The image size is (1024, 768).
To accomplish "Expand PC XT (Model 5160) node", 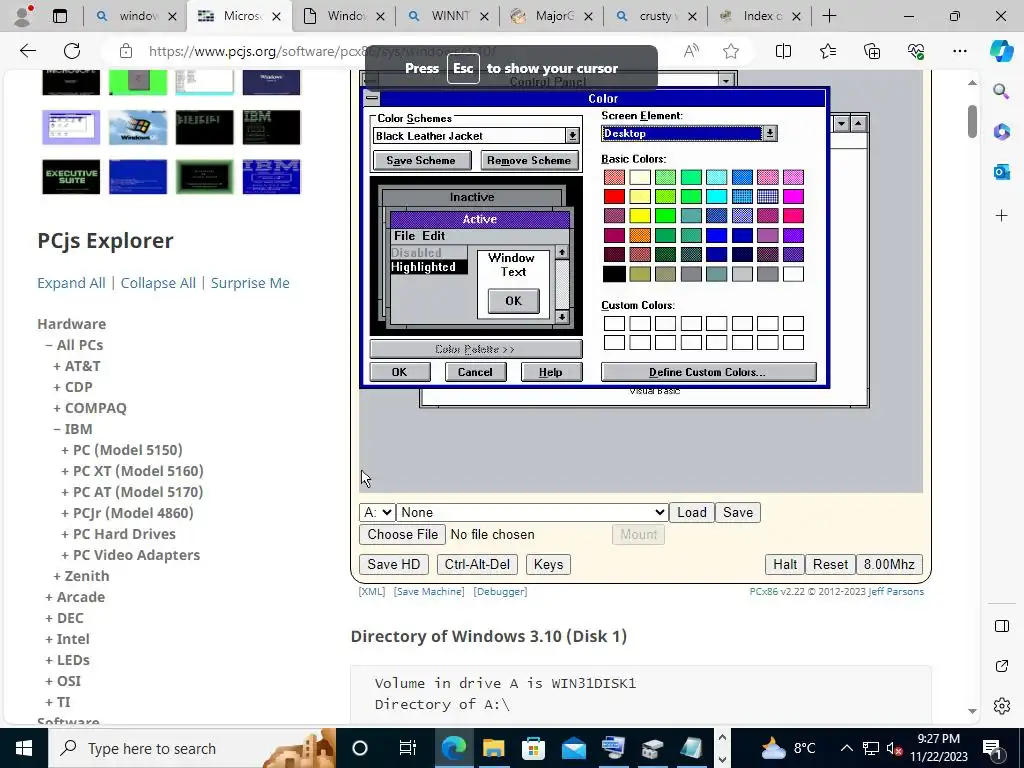I will pos(65,471).
